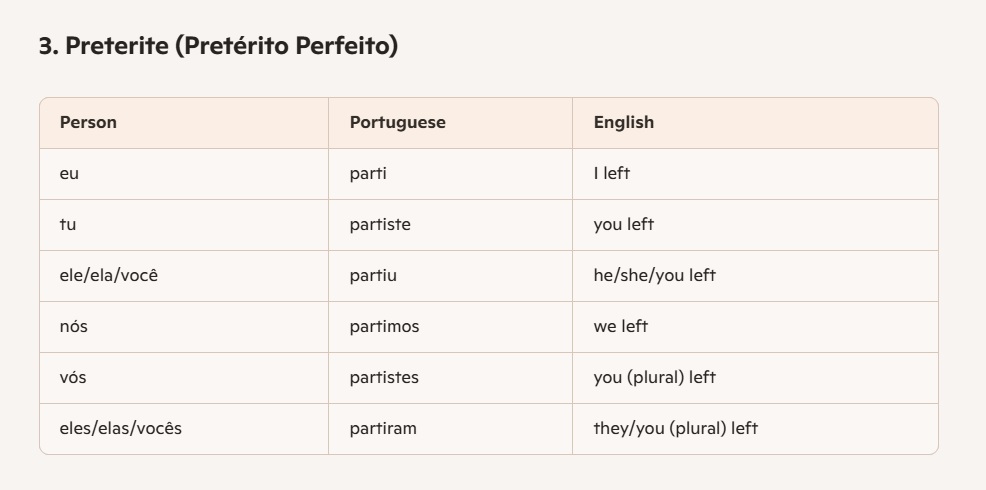Viewport: 986px width, 490px height.
Task: Click the 'vós' person cell
Action: click(73, 377)
